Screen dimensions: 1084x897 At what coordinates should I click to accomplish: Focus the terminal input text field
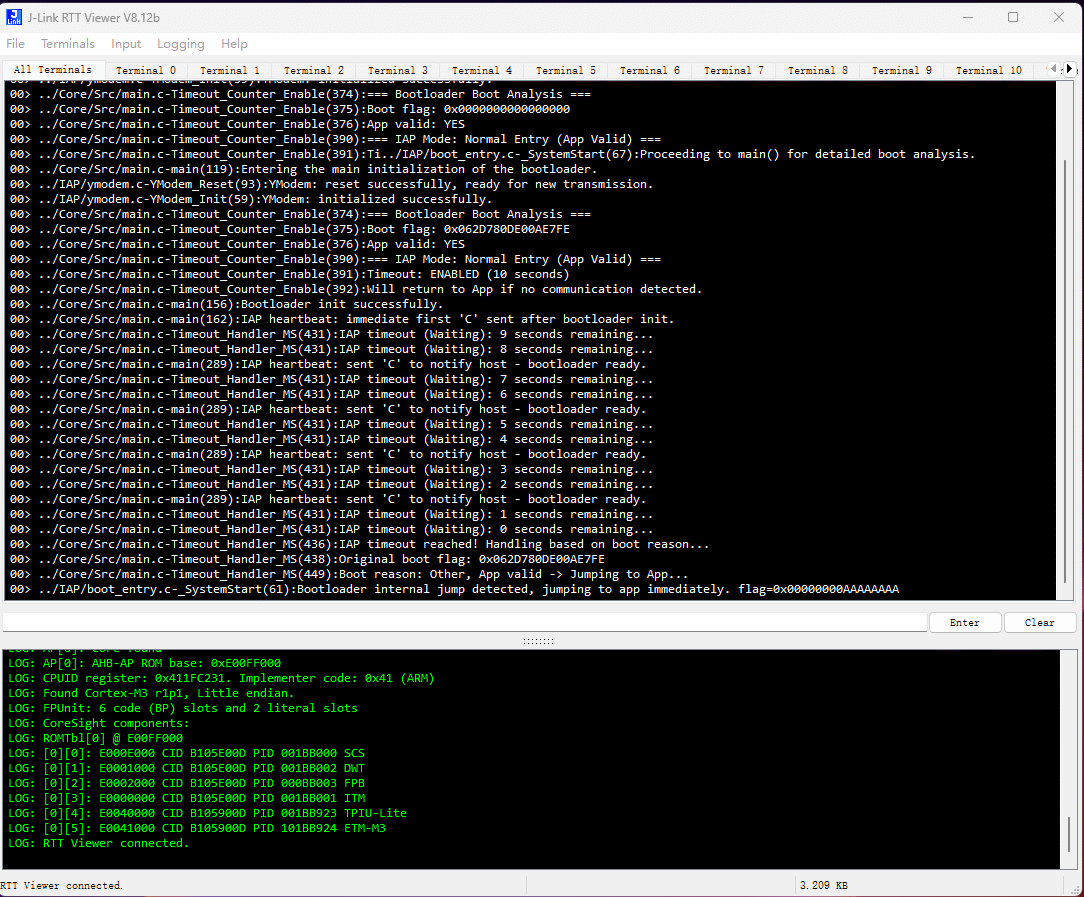pos(465,623)
